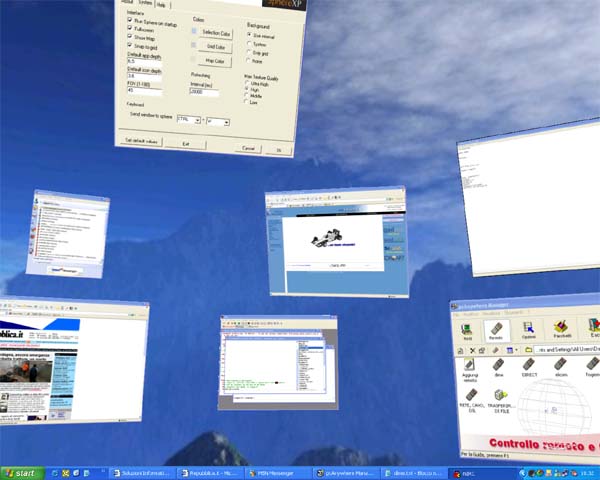Select Low texture quality radio

click(246, 101)
